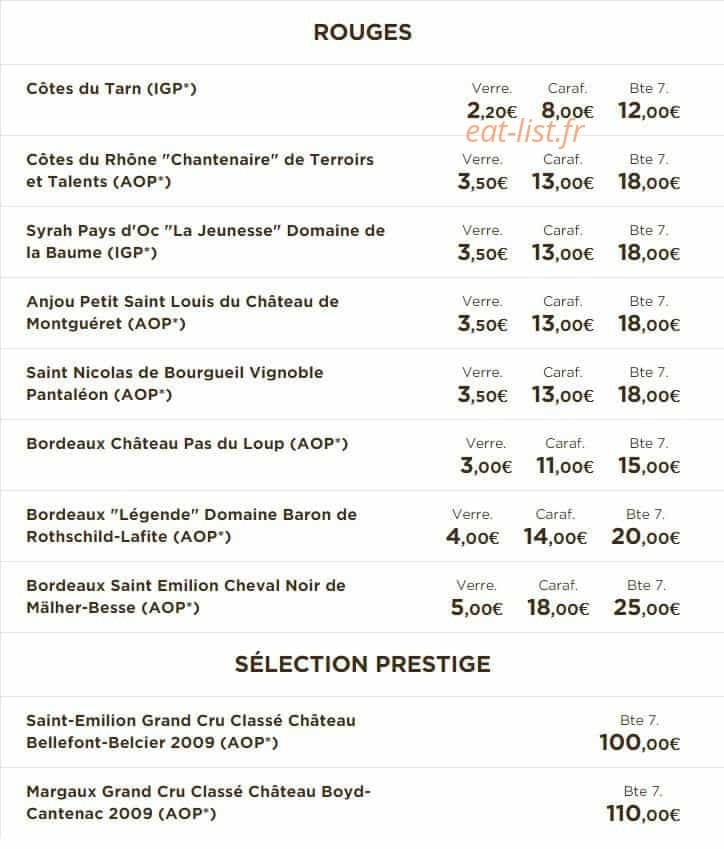
Task: Choose Syrah bottle price 18,00€
Action: (x=649, y=253)
